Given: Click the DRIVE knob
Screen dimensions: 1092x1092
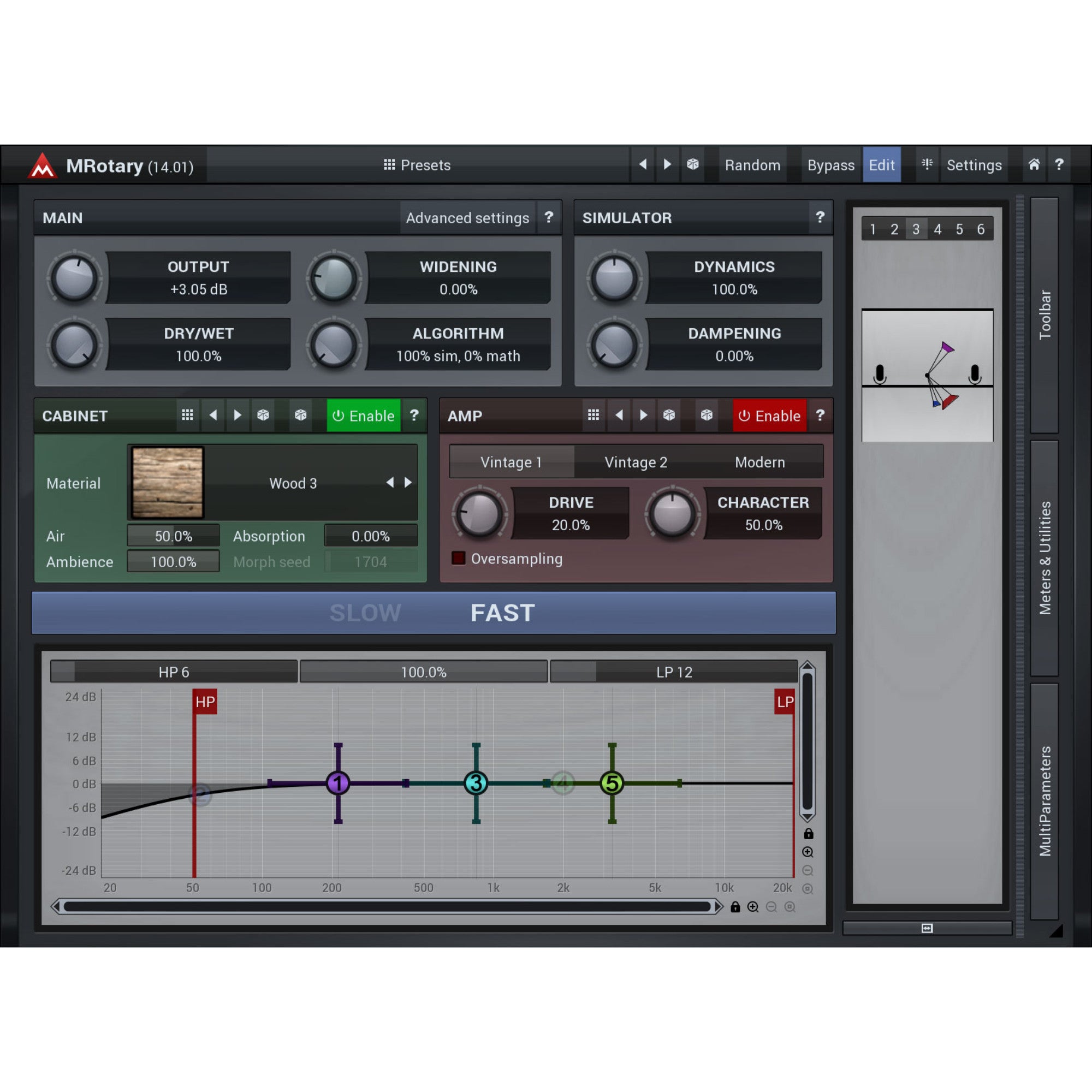Looking at the screenshot, I should click(479, 514).
